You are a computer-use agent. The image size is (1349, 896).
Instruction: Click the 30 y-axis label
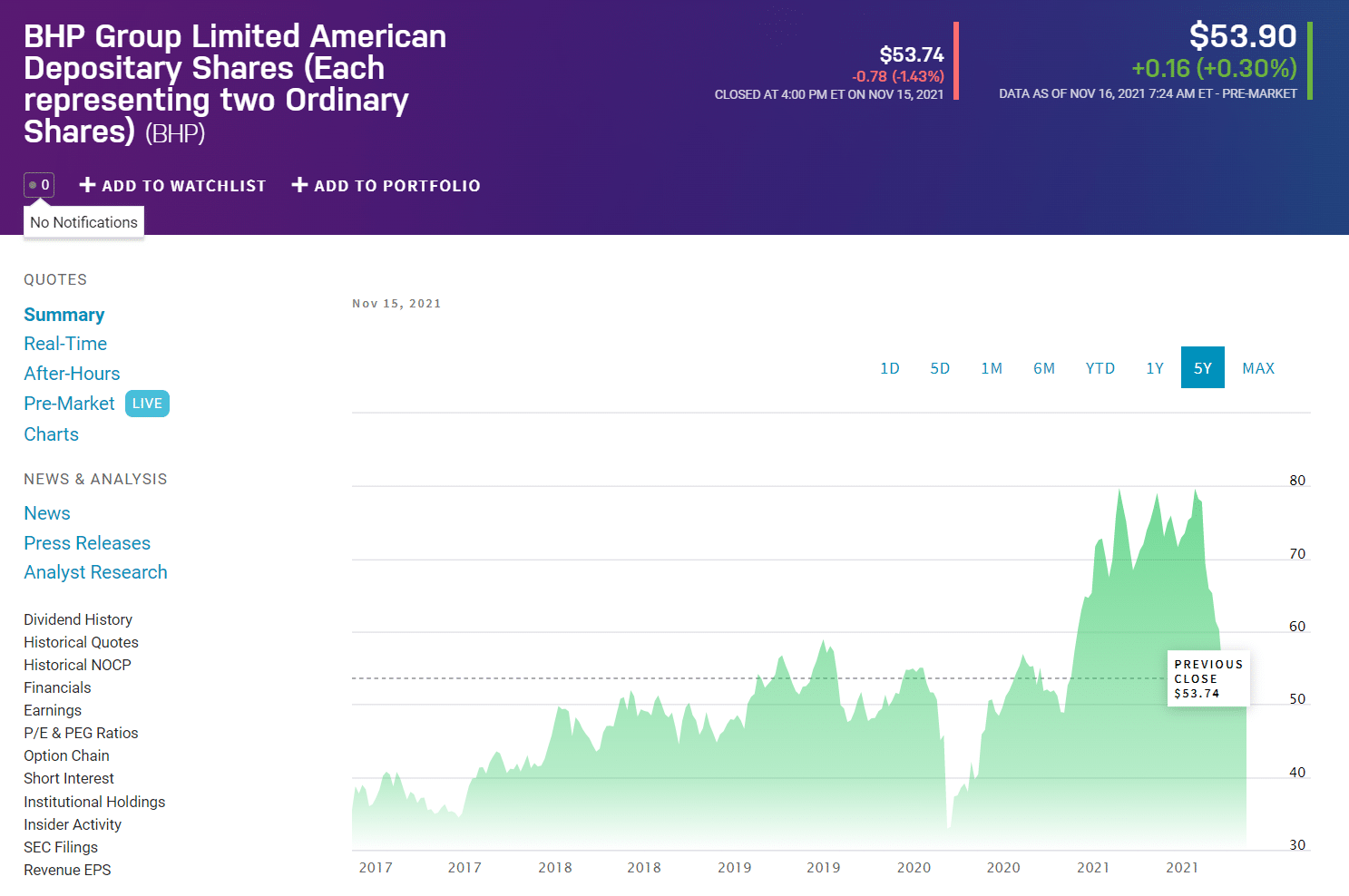tap(1297, 845)
